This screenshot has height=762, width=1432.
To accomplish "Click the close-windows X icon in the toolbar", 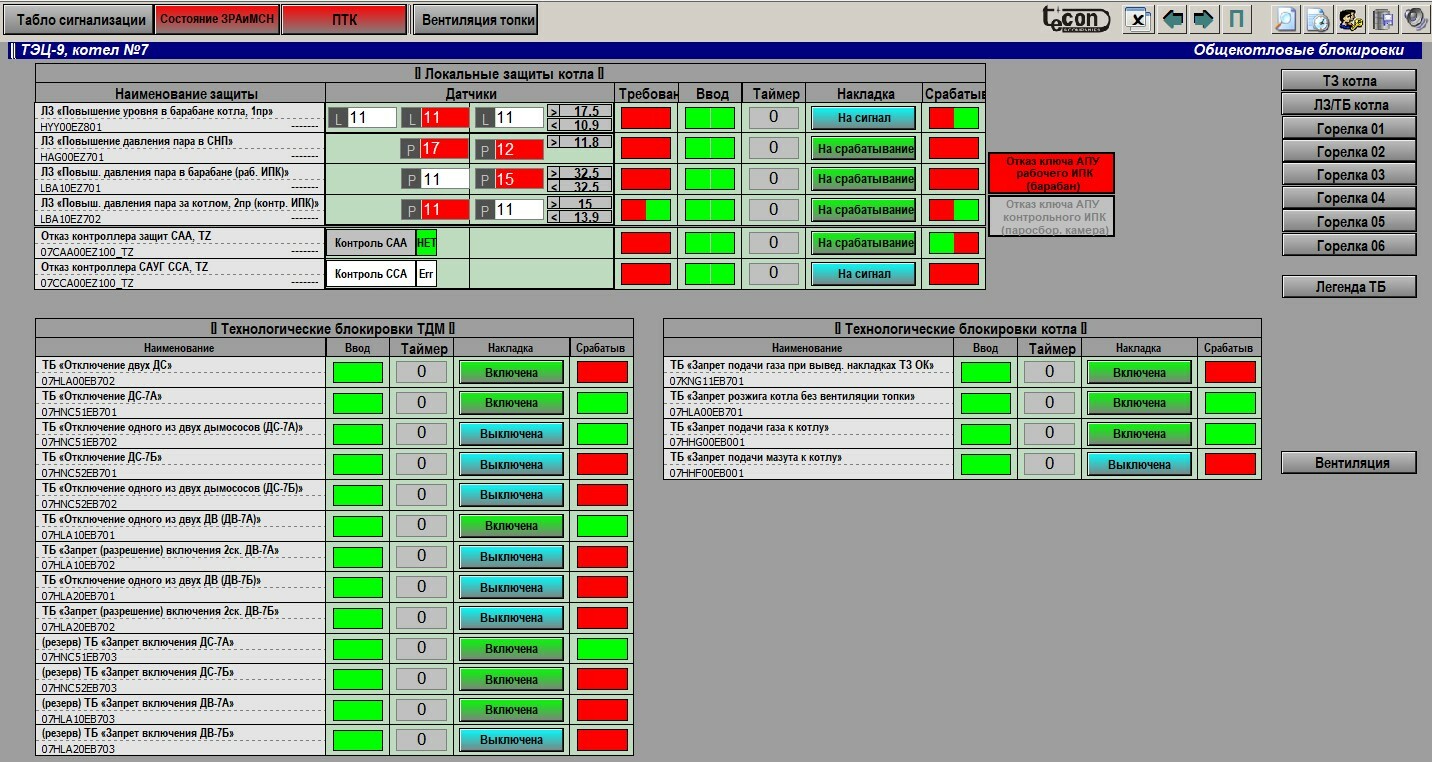I will (x=1138, y=19).
